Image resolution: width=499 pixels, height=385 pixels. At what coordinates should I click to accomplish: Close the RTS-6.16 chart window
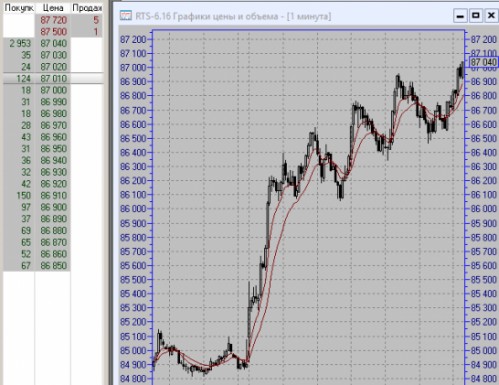[491, 16]
